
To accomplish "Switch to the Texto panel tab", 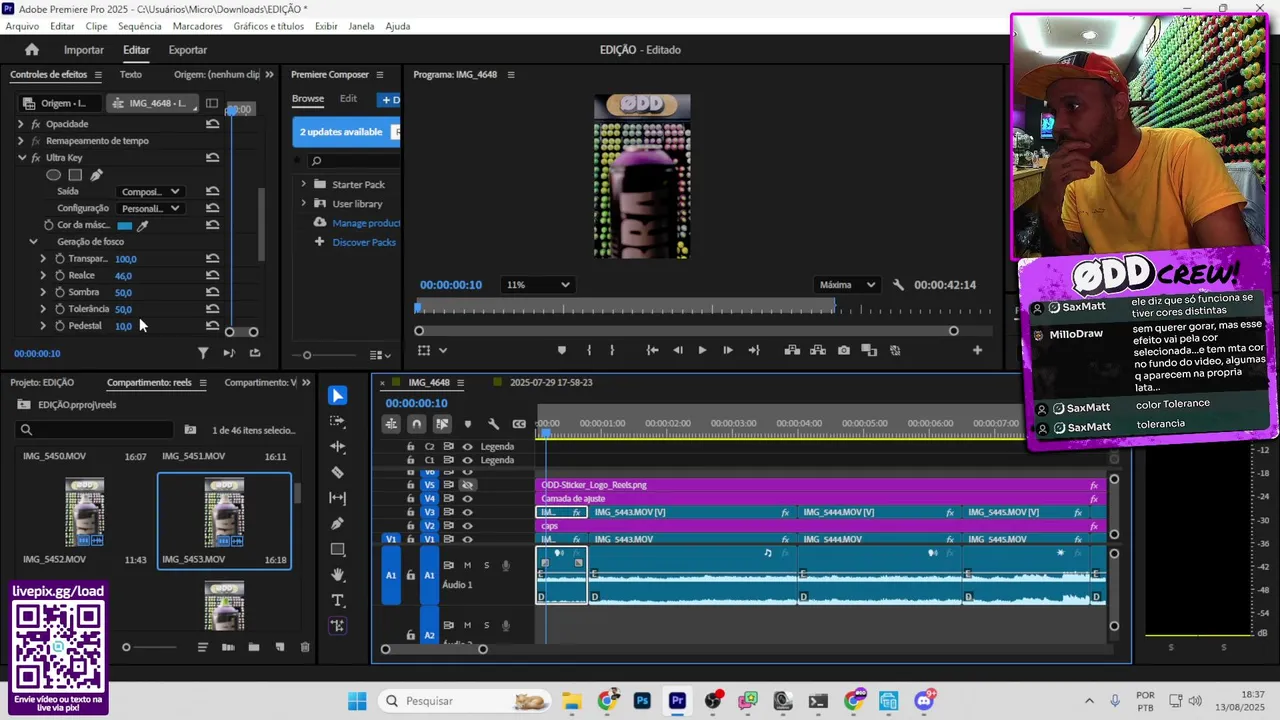I will (131, 75).
